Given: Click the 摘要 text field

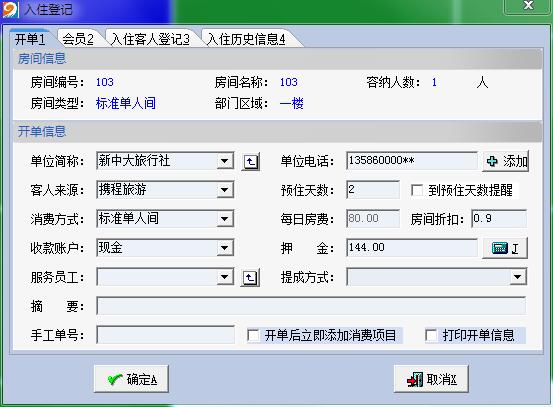Looking at the screenshot, I should coord(311,306).
